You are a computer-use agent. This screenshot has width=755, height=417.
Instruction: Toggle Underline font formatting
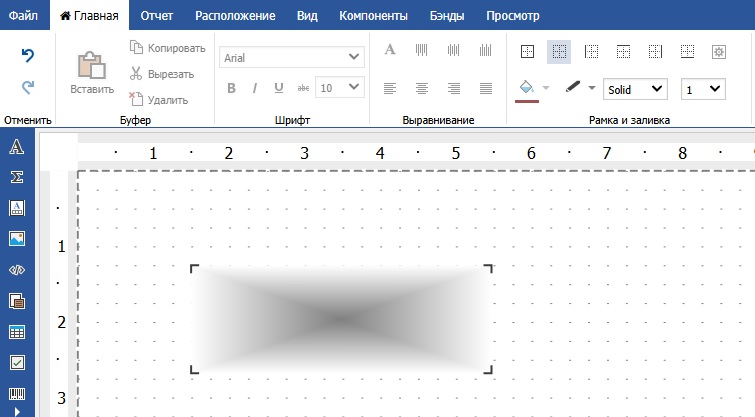pyautogui.click(x=279, y=88)
